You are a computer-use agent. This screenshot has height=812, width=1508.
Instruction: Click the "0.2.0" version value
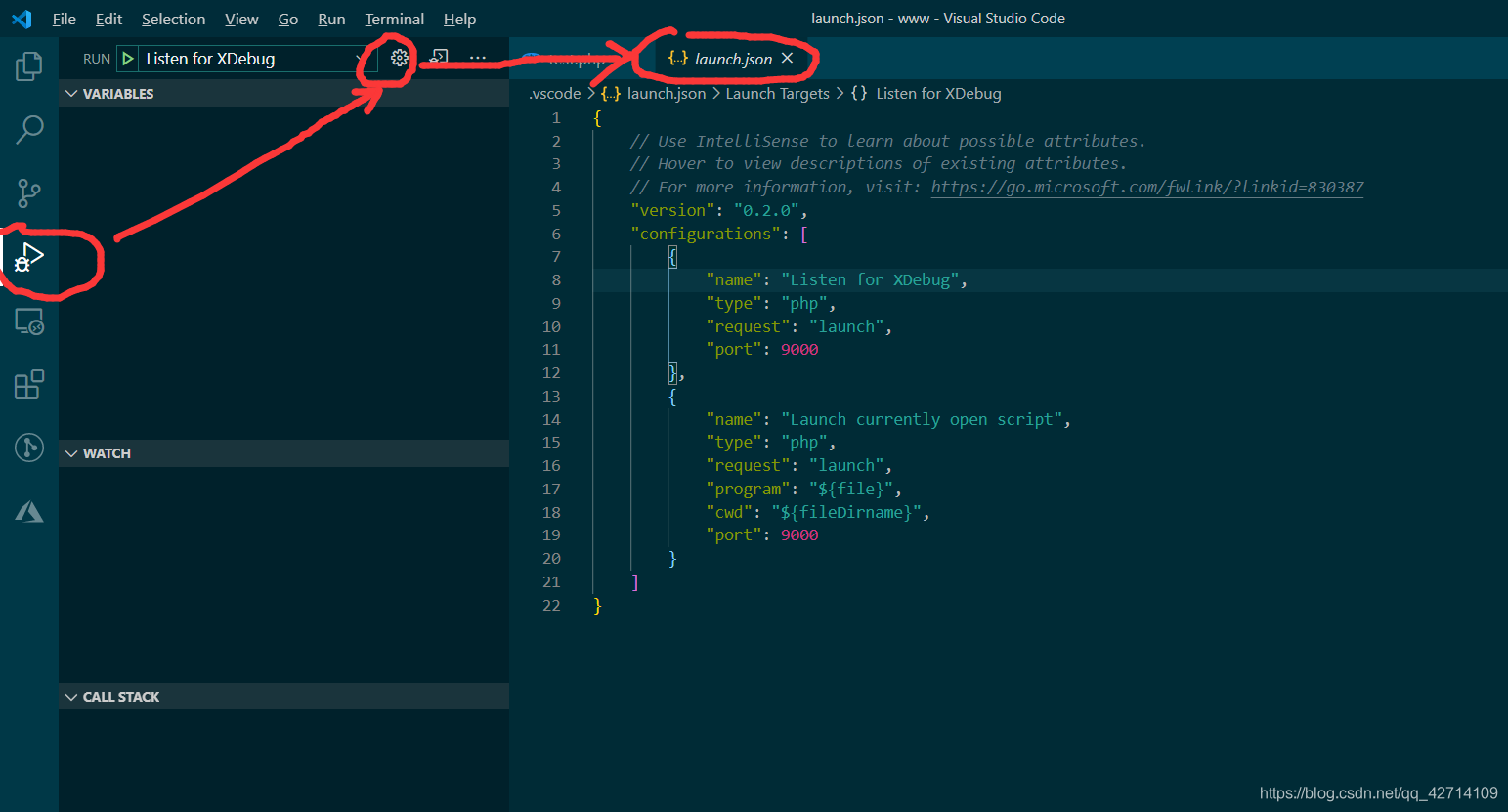pos(767,210)
